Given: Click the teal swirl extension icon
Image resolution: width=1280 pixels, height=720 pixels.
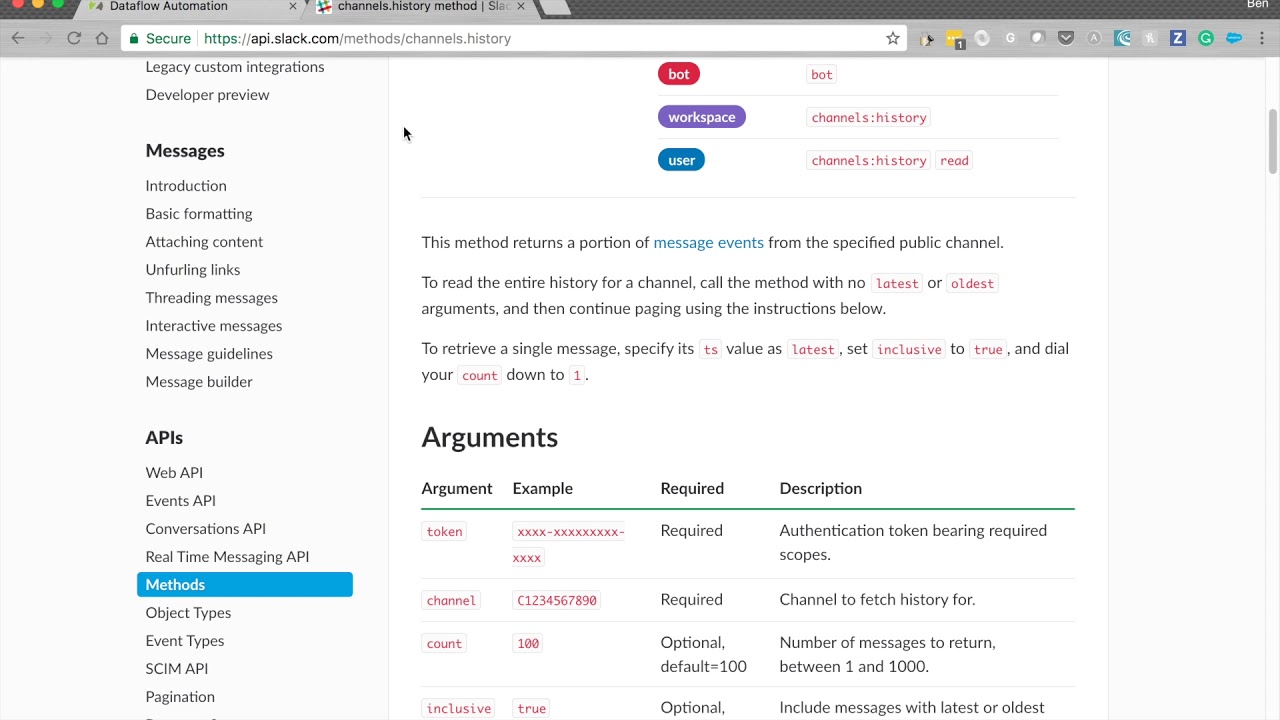Looking at the screenshot, I should (1122, 38).
